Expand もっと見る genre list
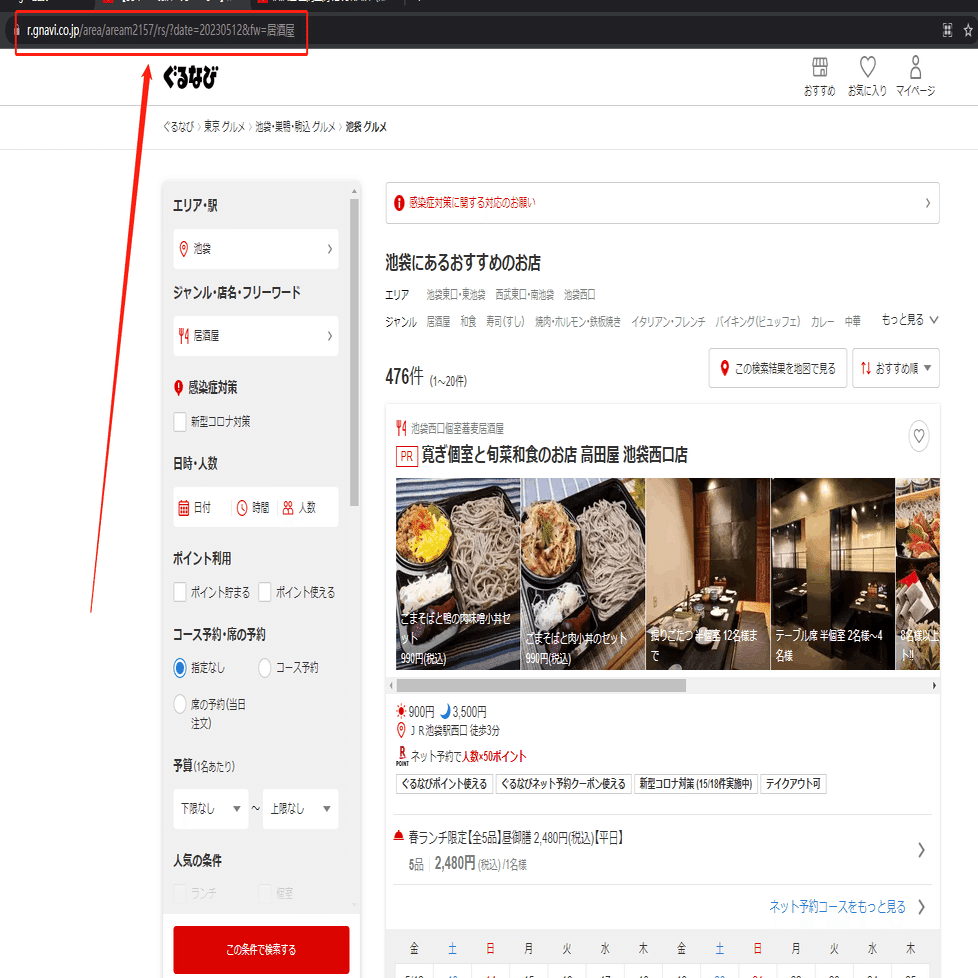Screen dimensions: 978x978 [909, 320]
